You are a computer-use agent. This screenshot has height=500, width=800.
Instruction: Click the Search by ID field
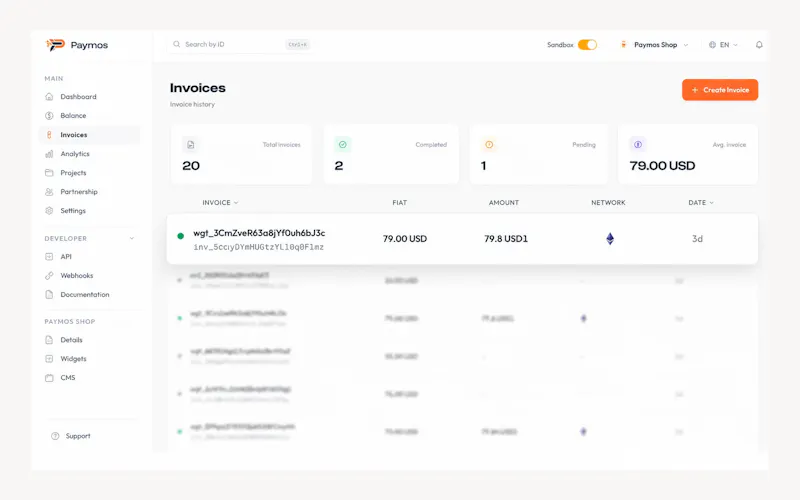pos(240,44)
